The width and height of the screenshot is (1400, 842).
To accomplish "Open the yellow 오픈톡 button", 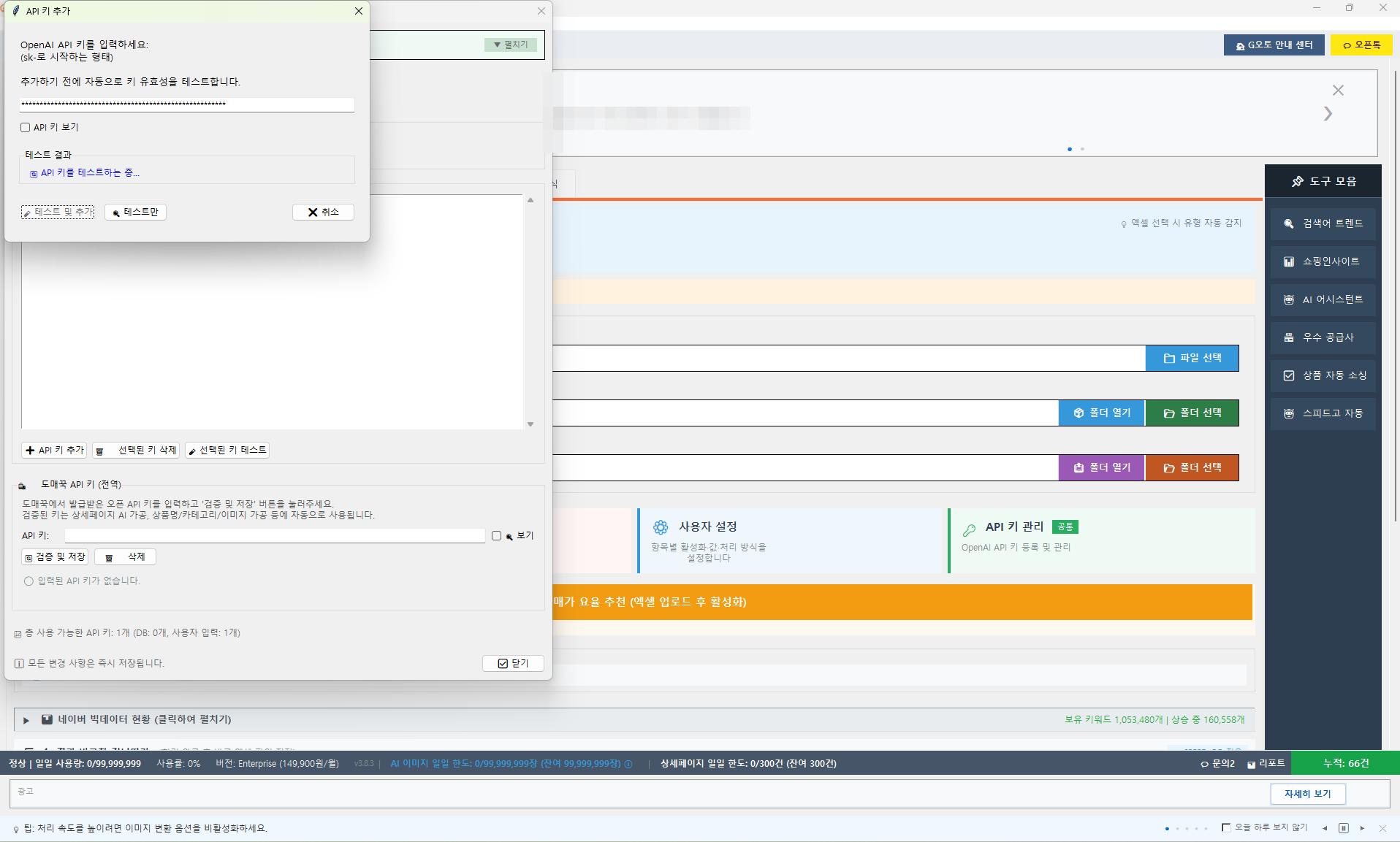I will pos(1361,45).
